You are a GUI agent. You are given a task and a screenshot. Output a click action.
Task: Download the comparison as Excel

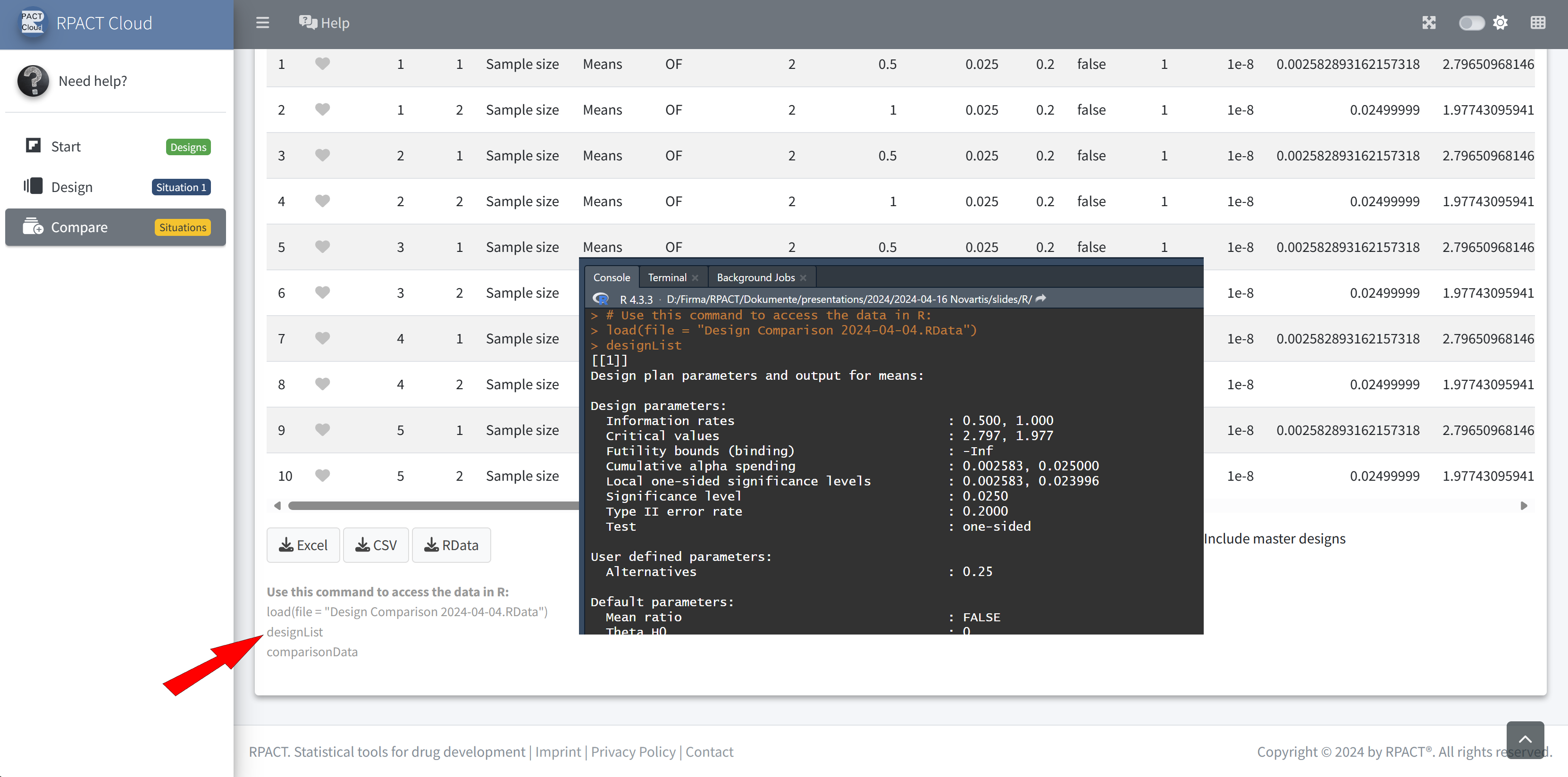(303, 545)
